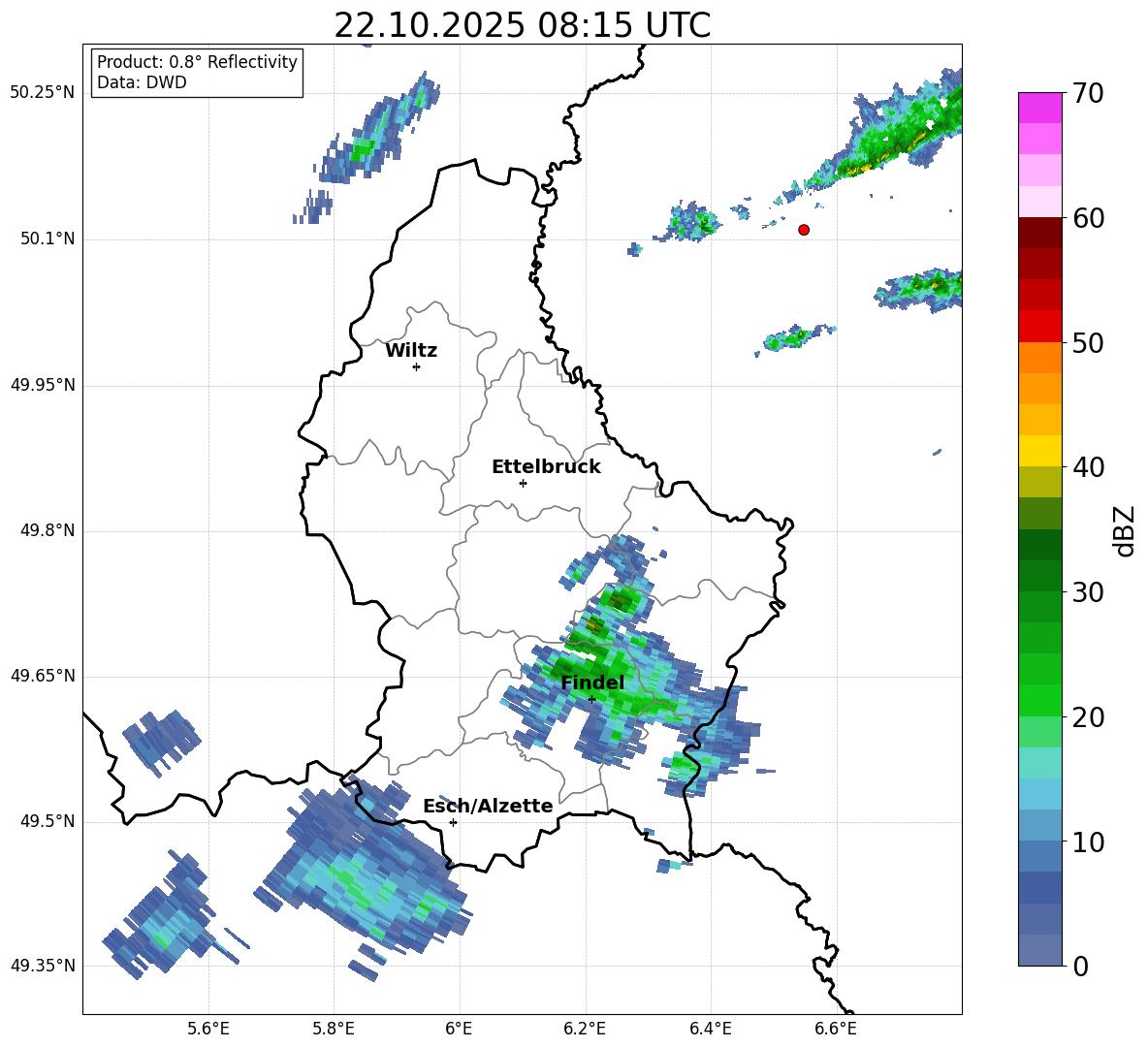Click the 60 value on colorbar
The image size is (1148, 1048).
click(1088, 218)
